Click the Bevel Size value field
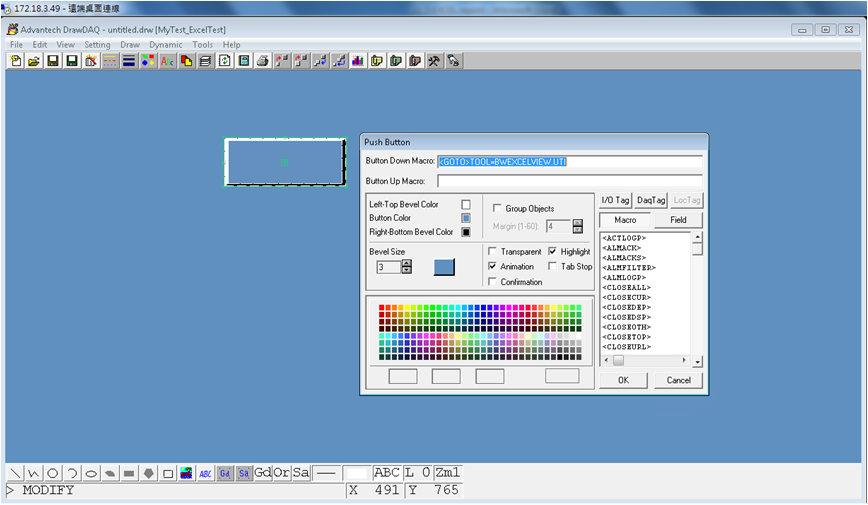 (389, 267)
